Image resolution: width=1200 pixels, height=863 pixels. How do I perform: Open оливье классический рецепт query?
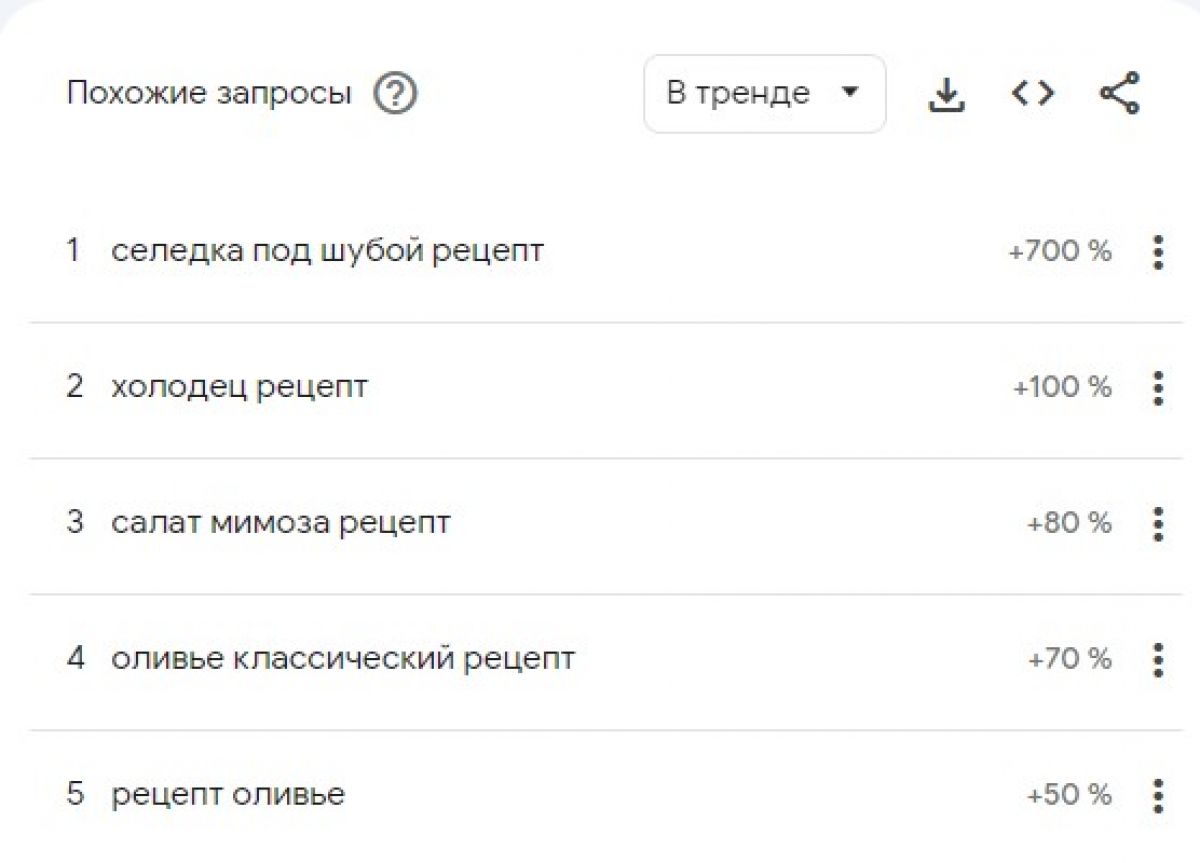[343, 659]
